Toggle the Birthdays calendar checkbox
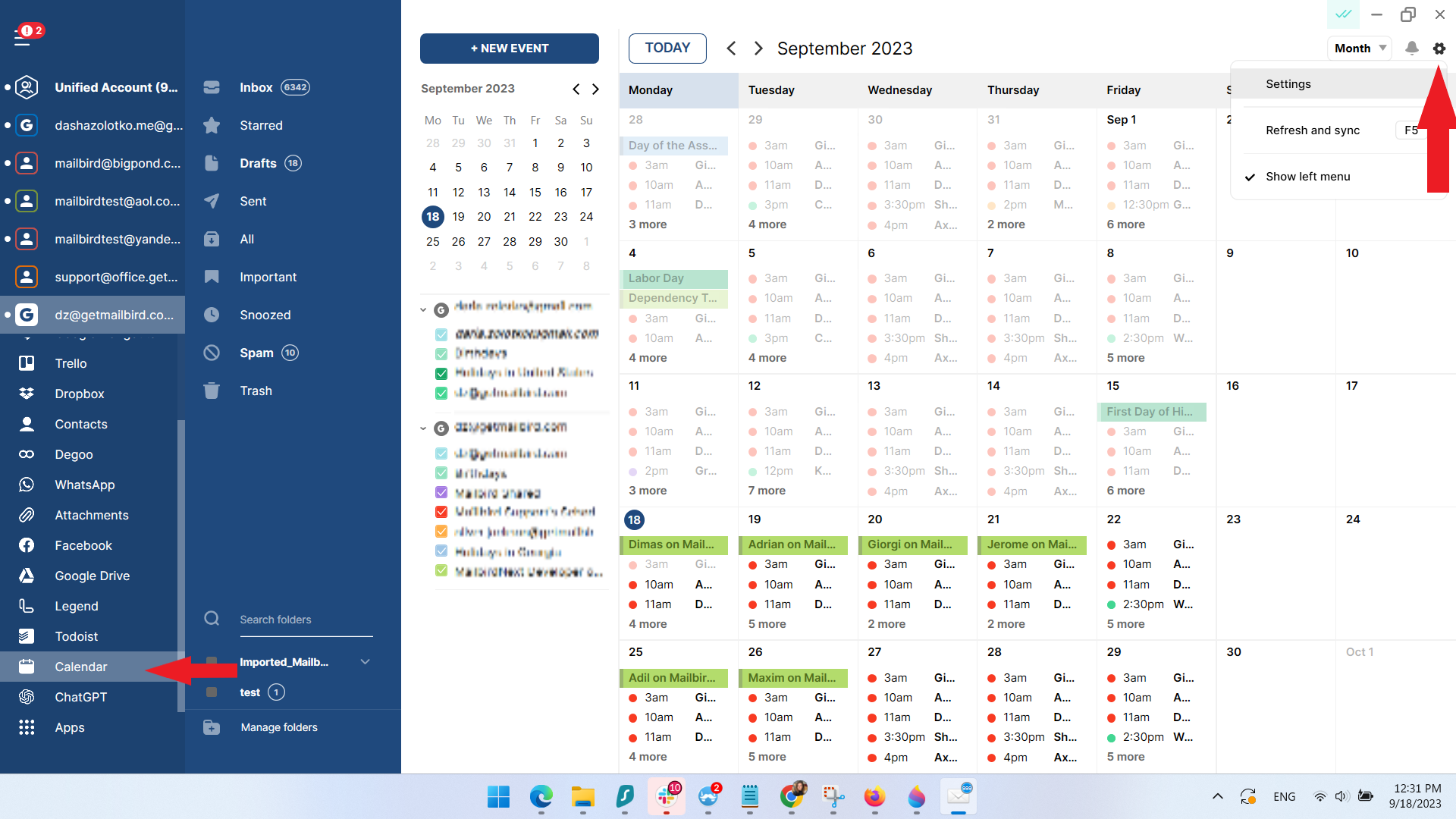The height and width of the screenshot is (819, 1456). 441,354
